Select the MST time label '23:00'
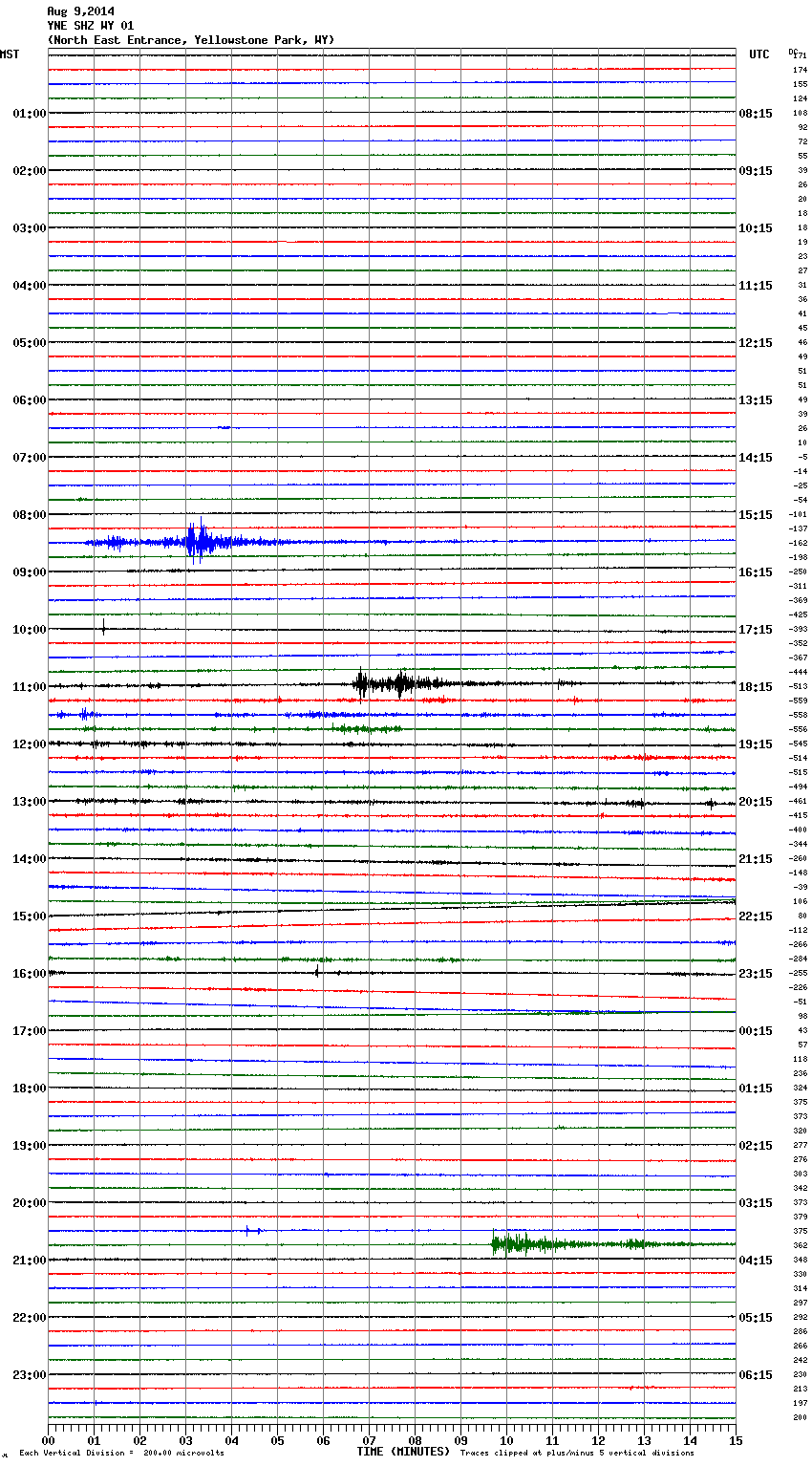Screen dimensions: 812x1466 pyautogui.click(x=29, y=1375)
